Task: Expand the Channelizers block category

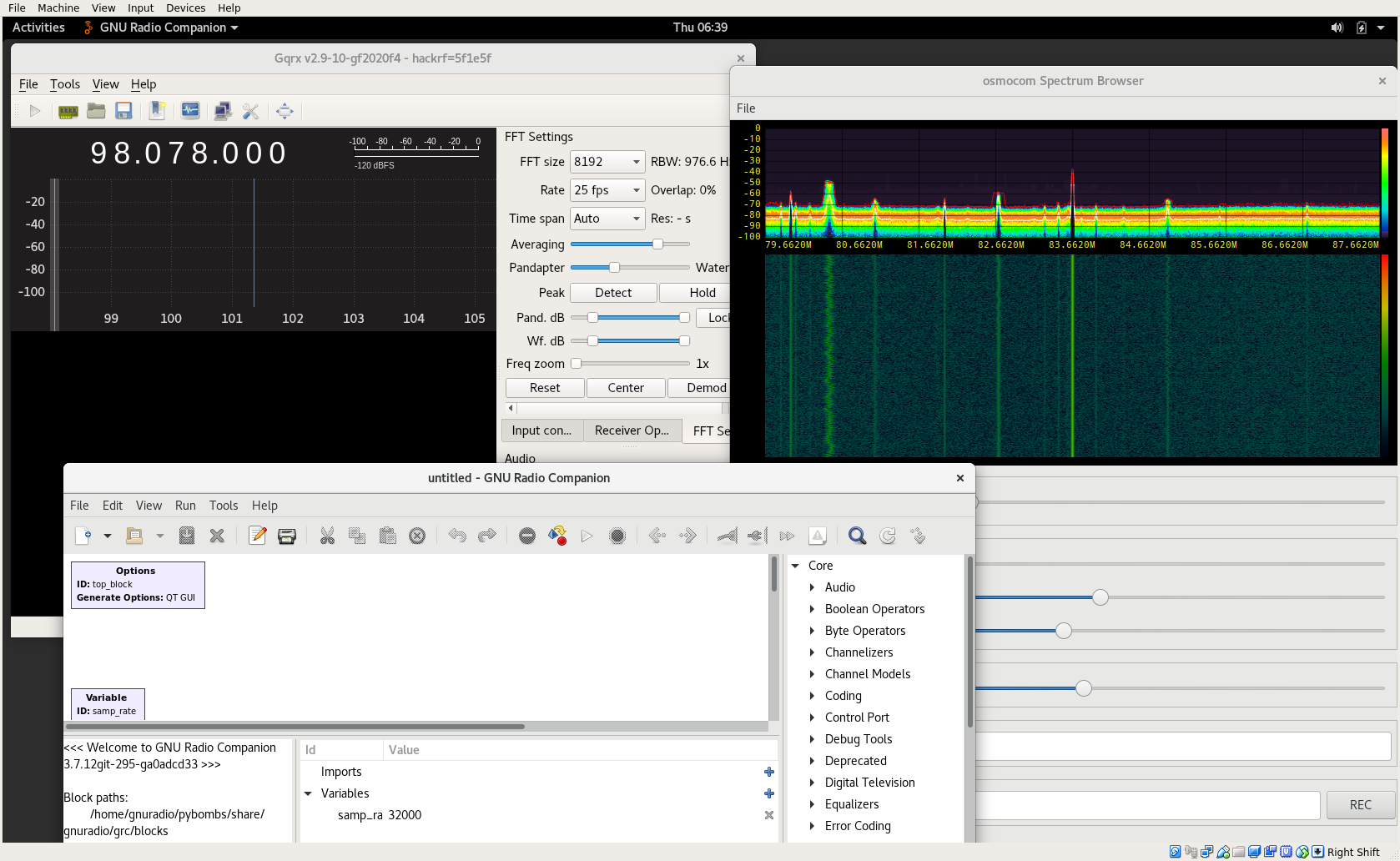Action: [812, 652]
